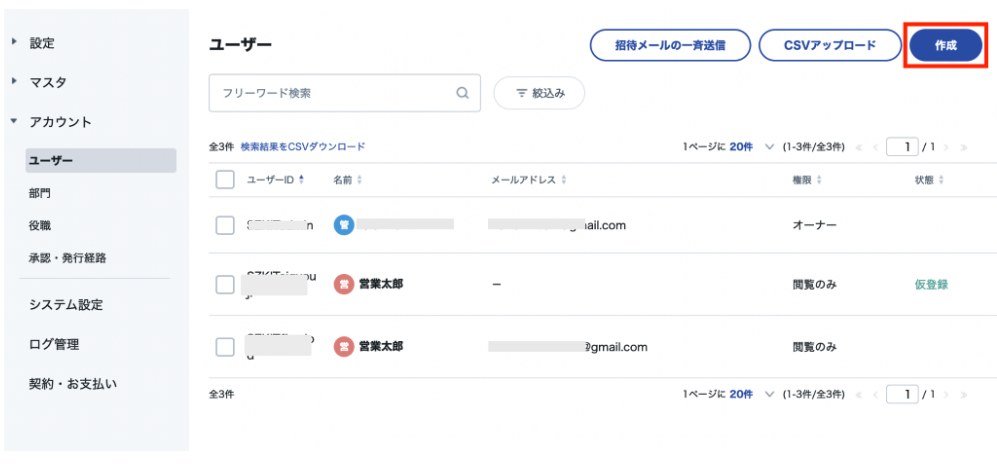Open top 1ページに 20件 page-size dropdown
The height and width of the screenshot is (469, 997).
(751, 147)
